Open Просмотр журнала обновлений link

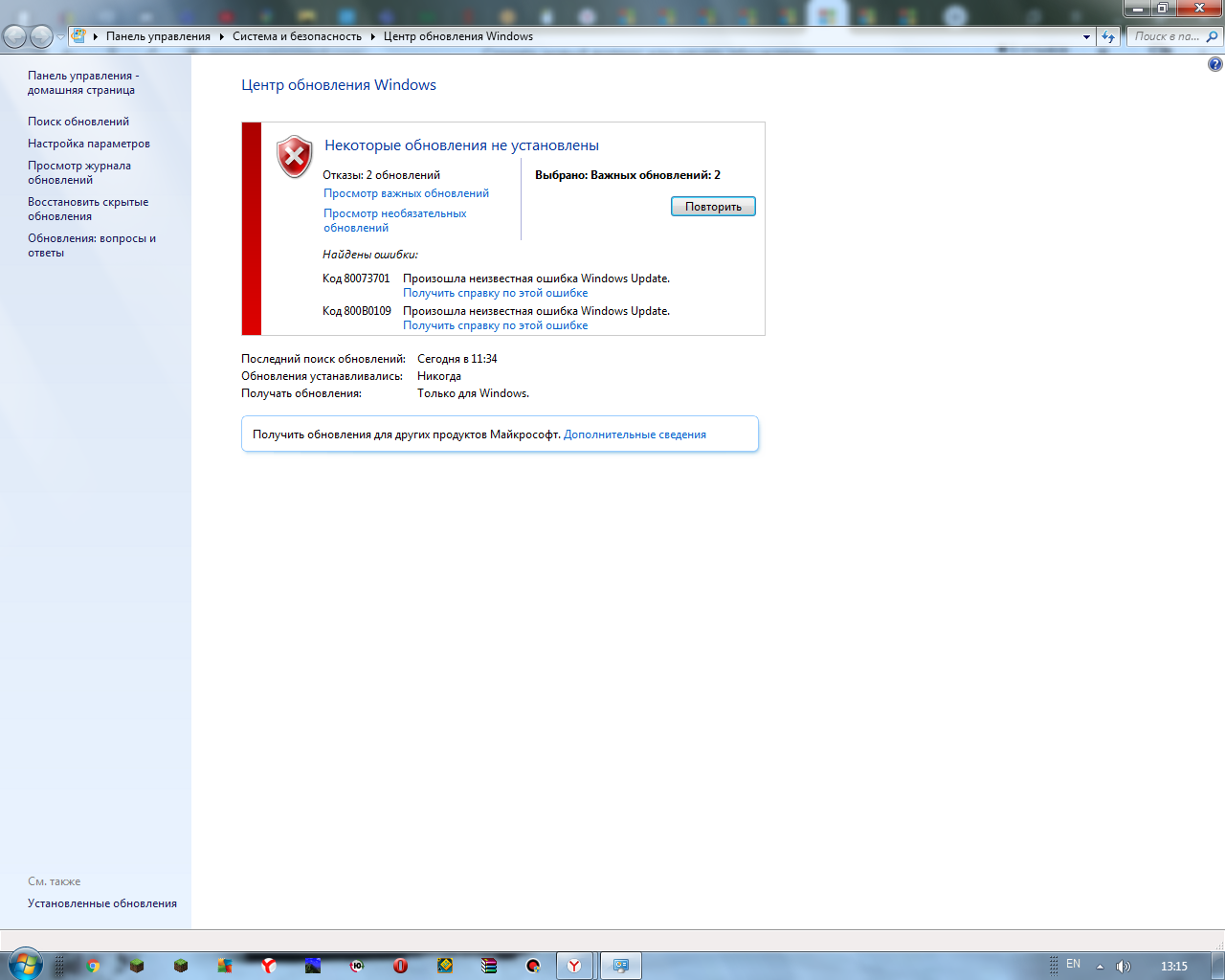point(79,172)
